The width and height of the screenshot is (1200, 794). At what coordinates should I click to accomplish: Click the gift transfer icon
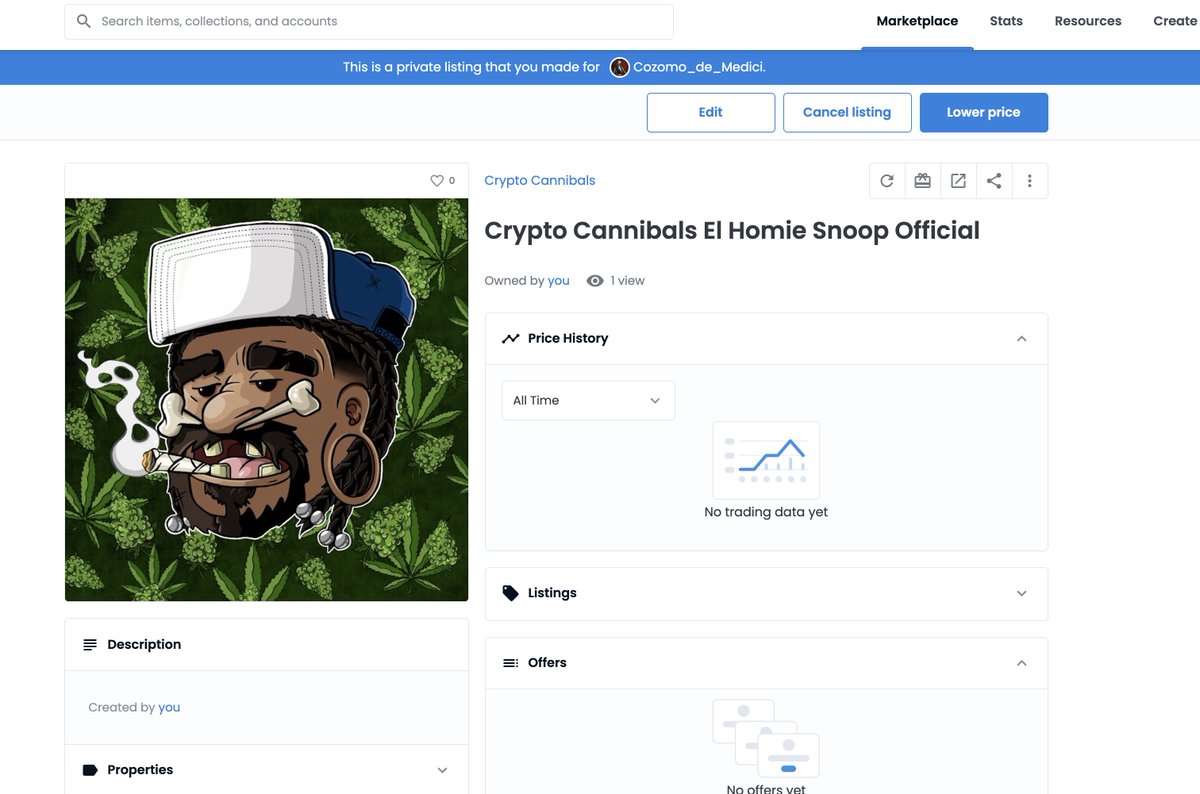point(922,181)
